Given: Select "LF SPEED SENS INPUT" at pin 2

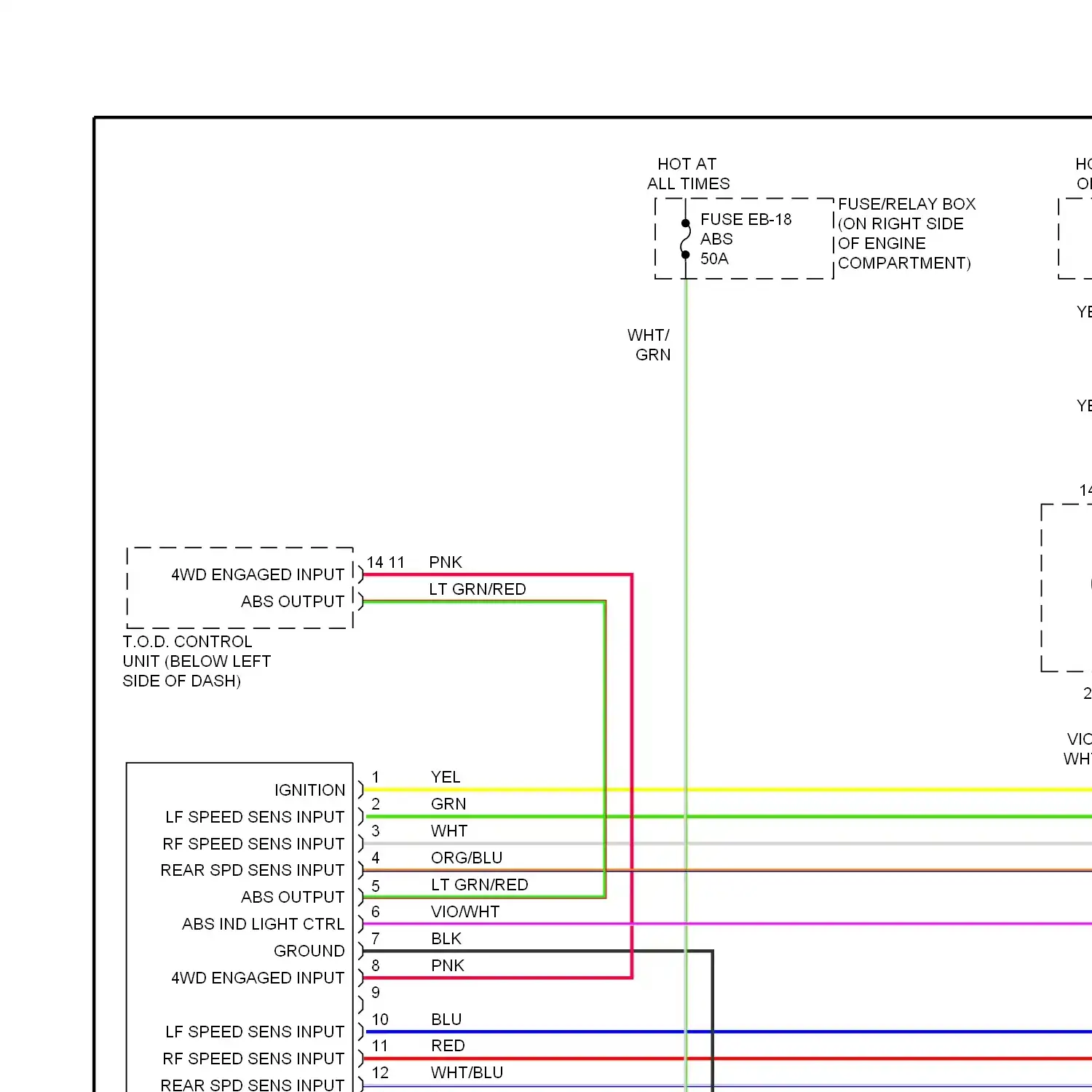Looking at the screenshot, I should [x=255, y=817].
